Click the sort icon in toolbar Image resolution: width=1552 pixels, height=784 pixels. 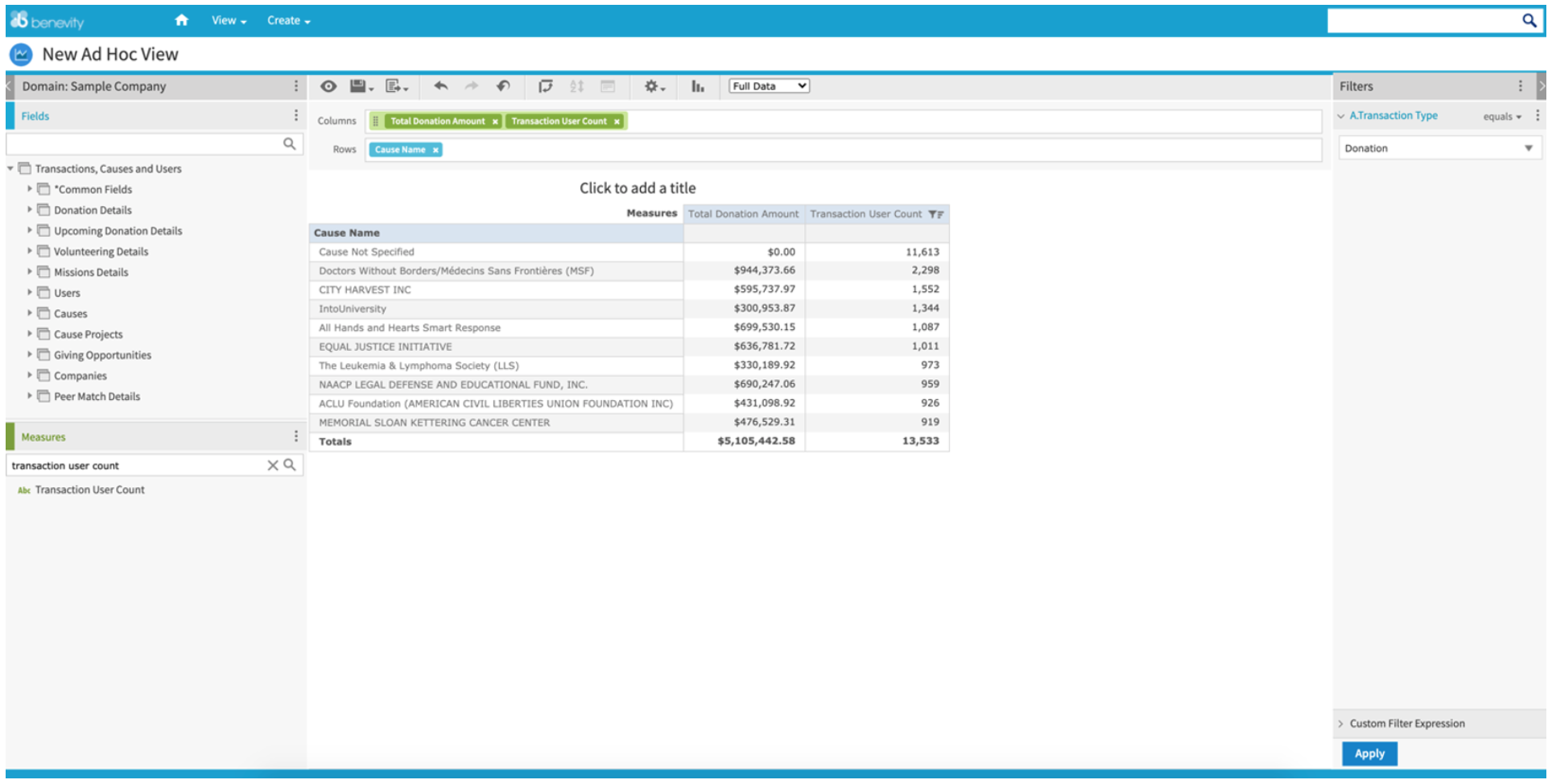(x=576, y=86)
